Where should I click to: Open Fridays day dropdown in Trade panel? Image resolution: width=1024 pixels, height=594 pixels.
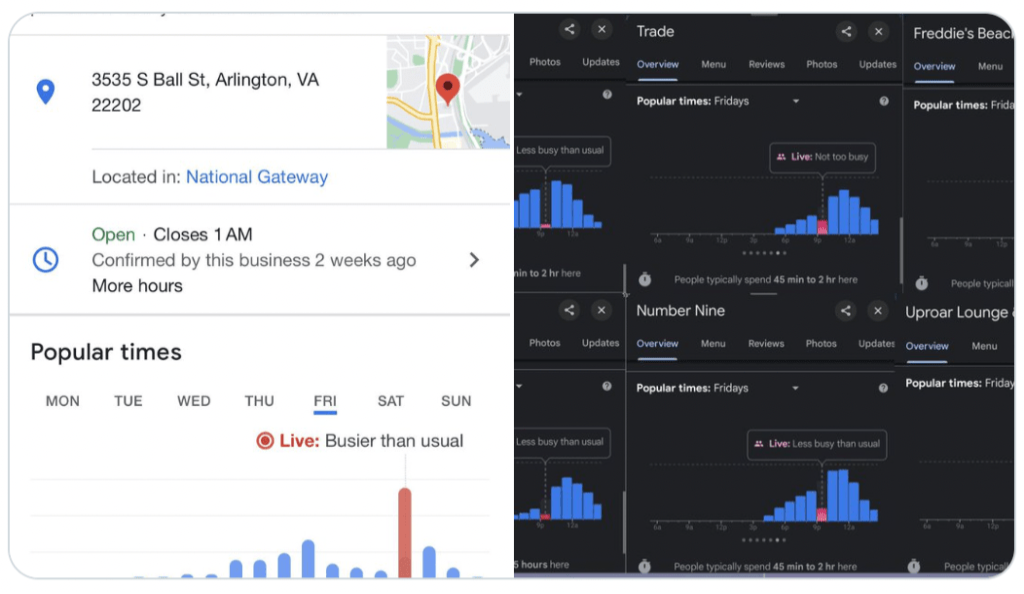pos(796,101)
